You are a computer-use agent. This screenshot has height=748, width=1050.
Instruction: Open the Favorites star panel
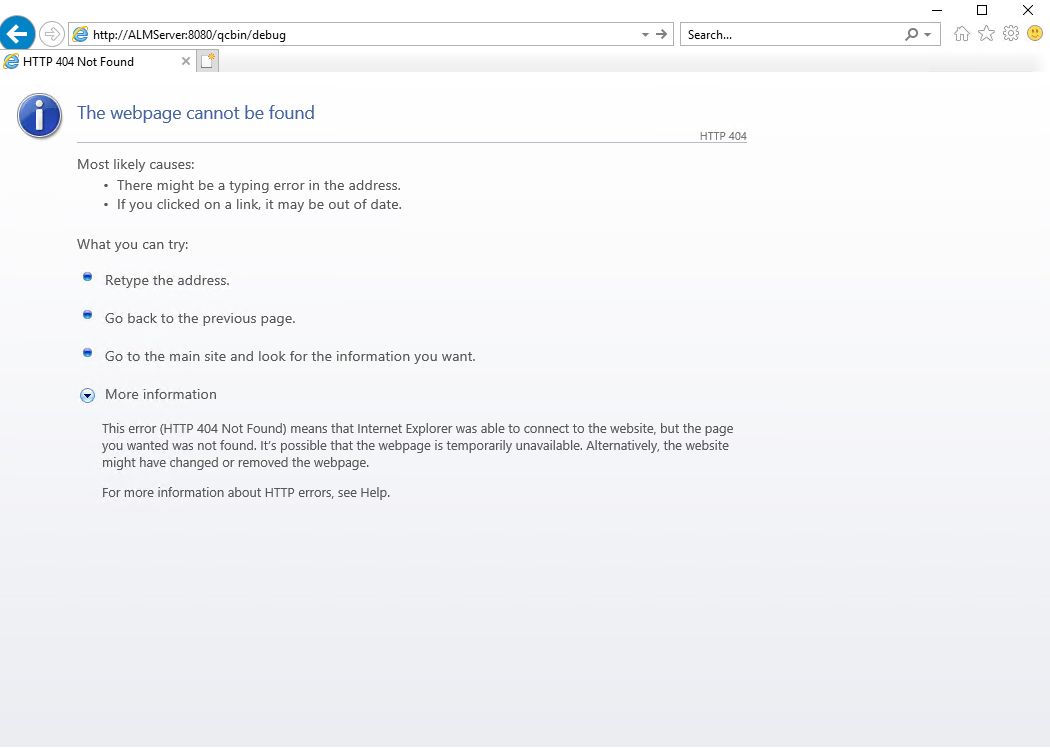coord(986,33)
